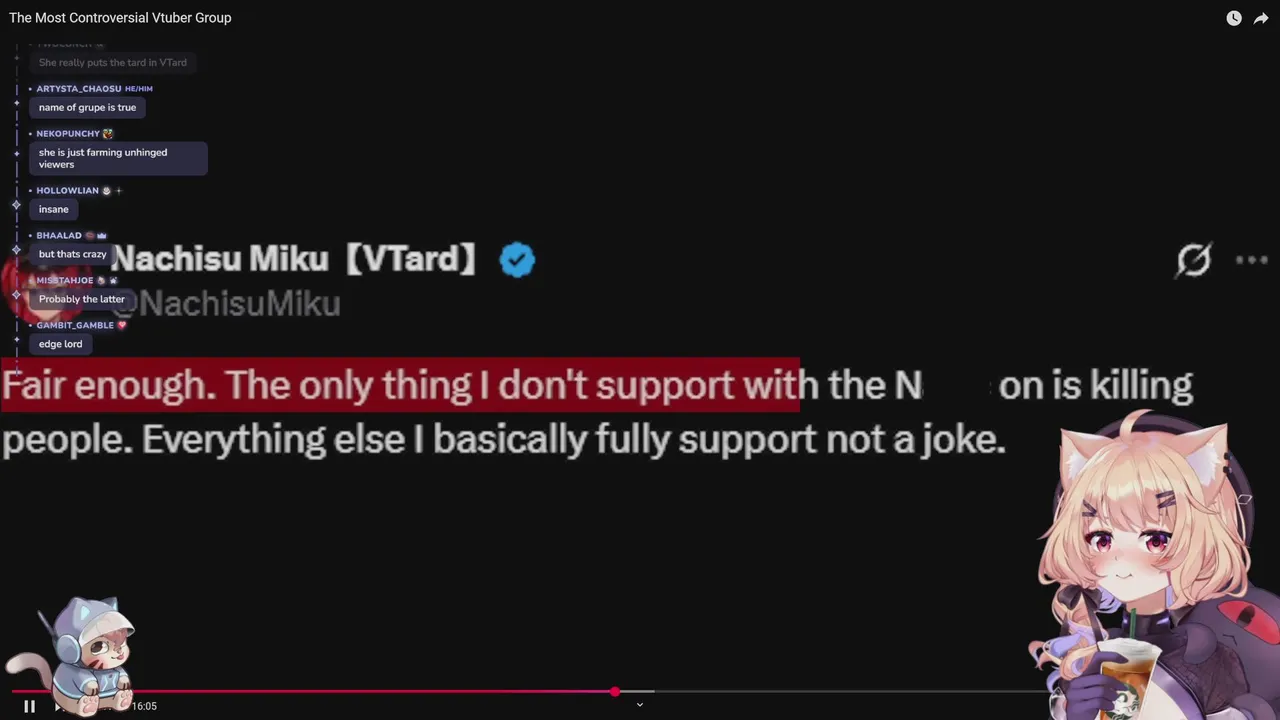Click the Nachisu Miku [VTard] display name
Image resolution: width=1280 pixels, height=720 pixels.
click(x=293, y=259)
